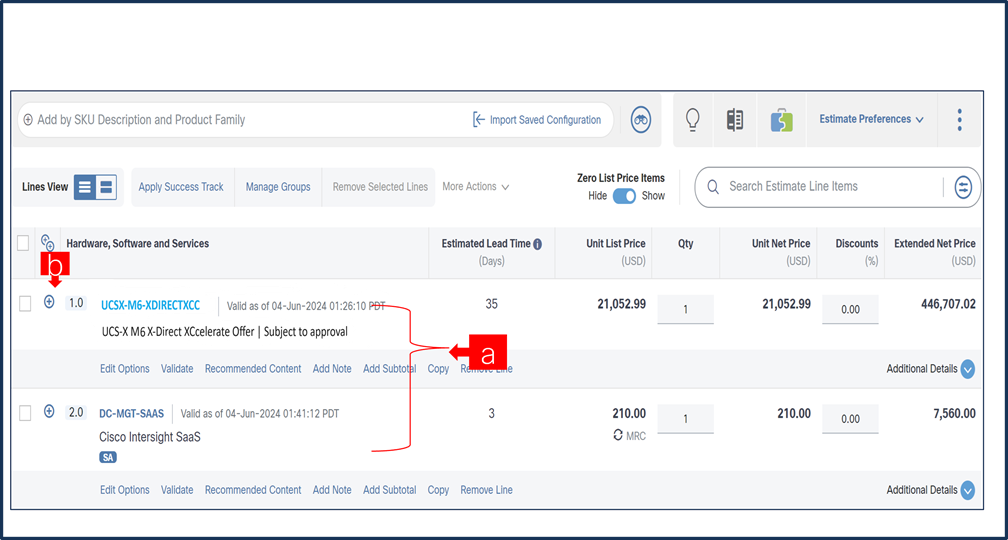1008x540 pixels.
Task: Click the plus icon in the SKU search field
Action: click(28, 120)
